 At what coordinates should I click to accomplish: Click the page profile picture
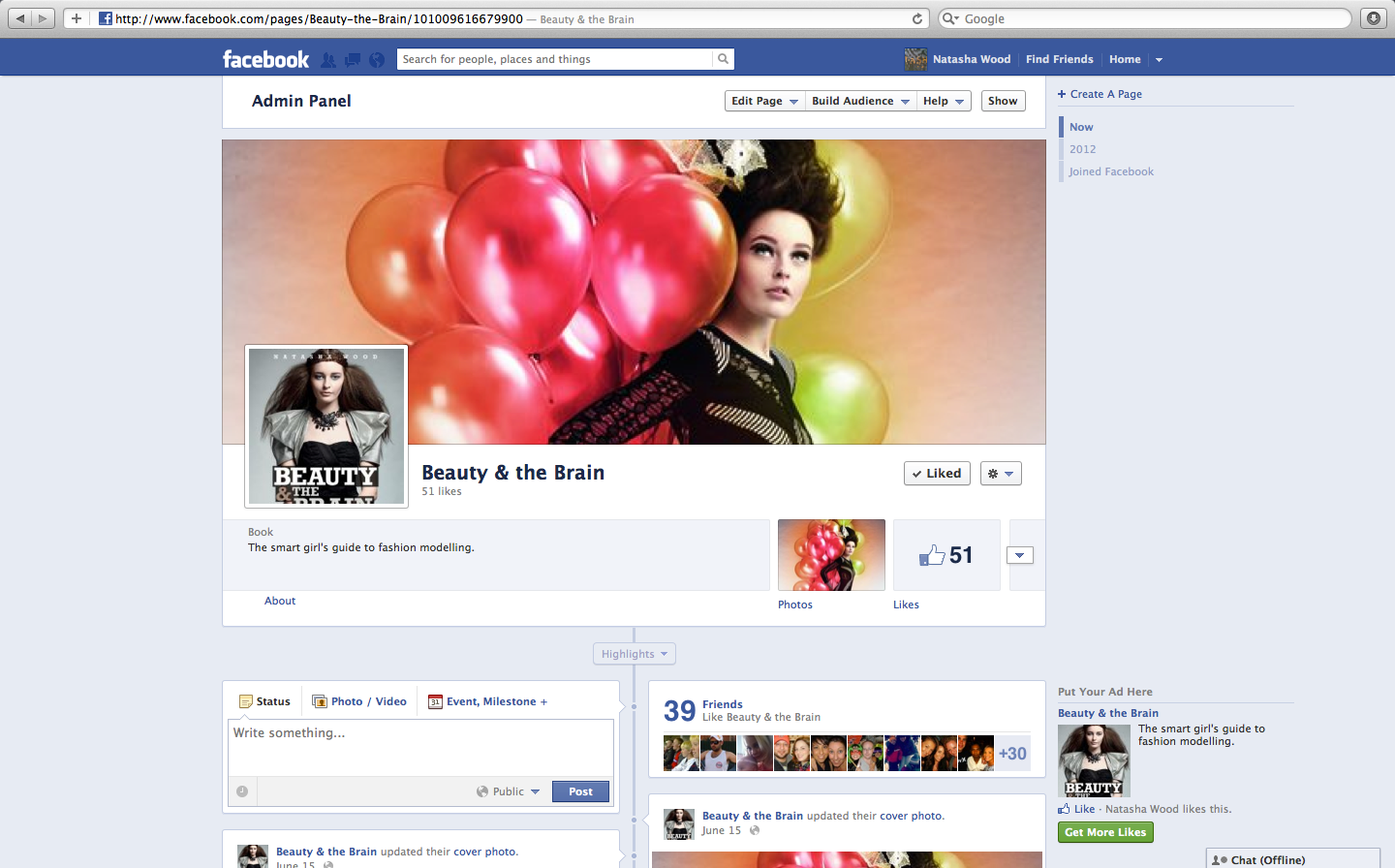(326, 426)
